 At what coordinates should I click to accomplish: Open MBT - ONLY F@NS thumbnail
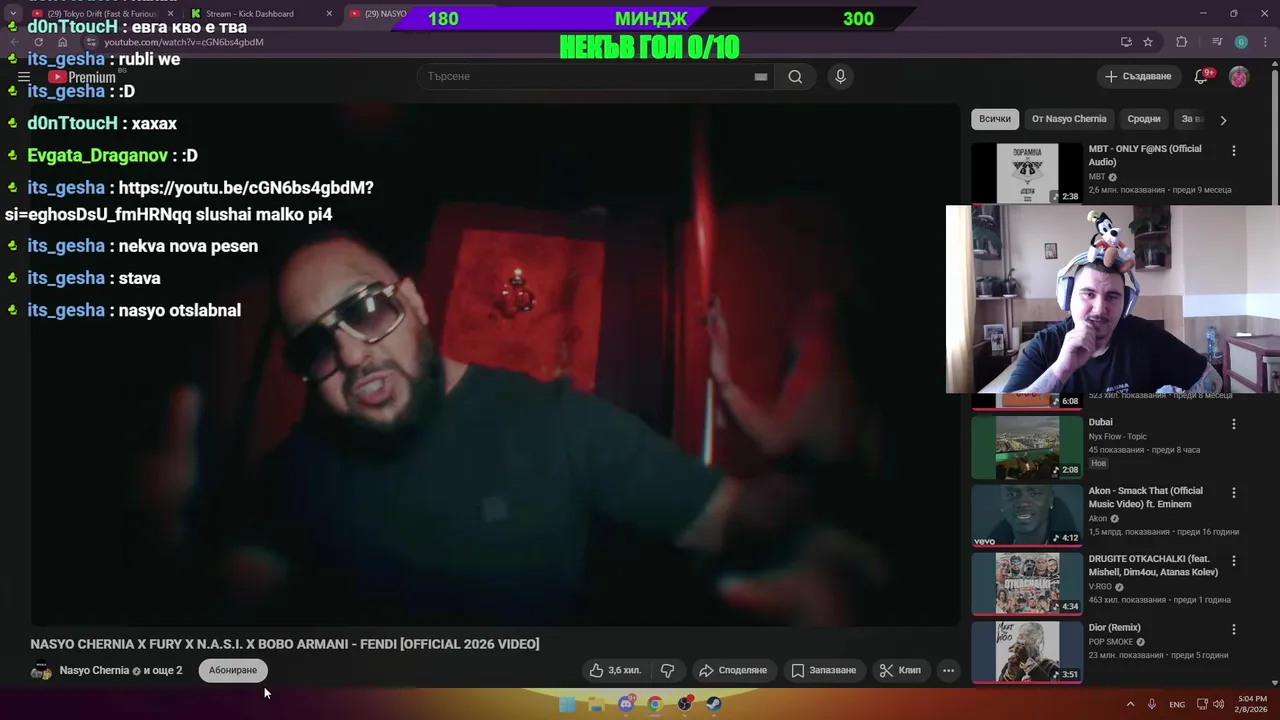pos(1027,173)
